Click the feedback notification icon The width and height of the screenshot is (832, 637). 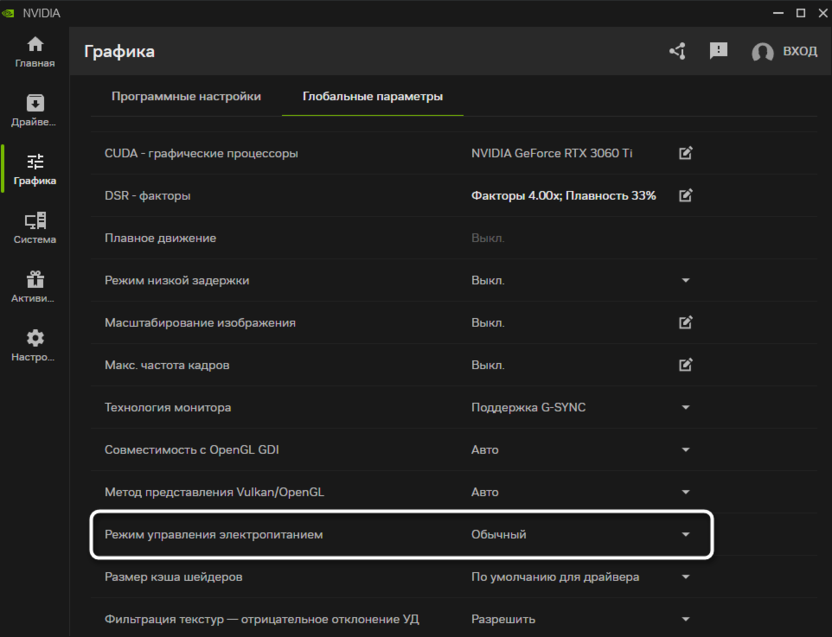(x=718, y=51)
